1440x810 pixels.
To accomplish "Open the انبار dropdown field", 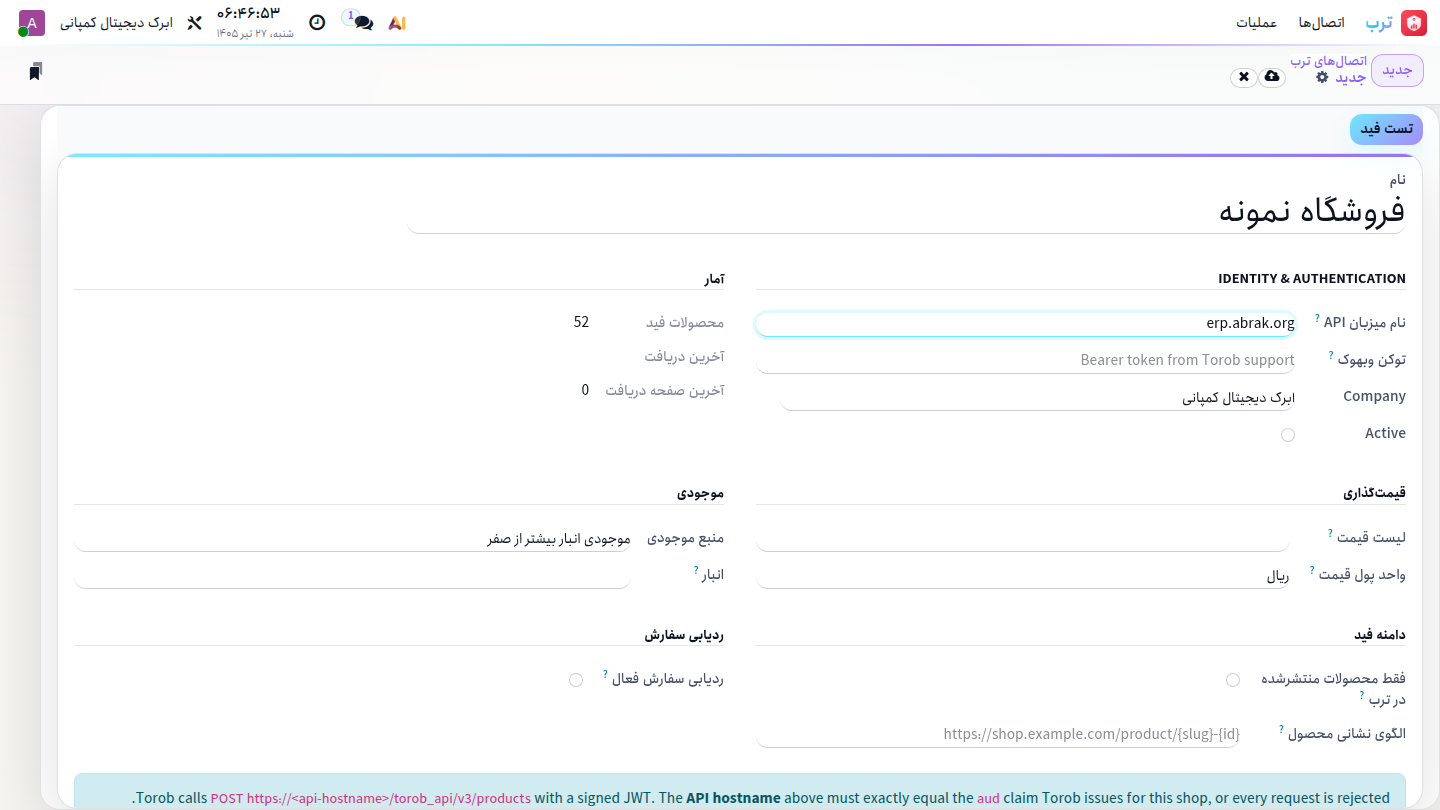I will coord(352,576).
